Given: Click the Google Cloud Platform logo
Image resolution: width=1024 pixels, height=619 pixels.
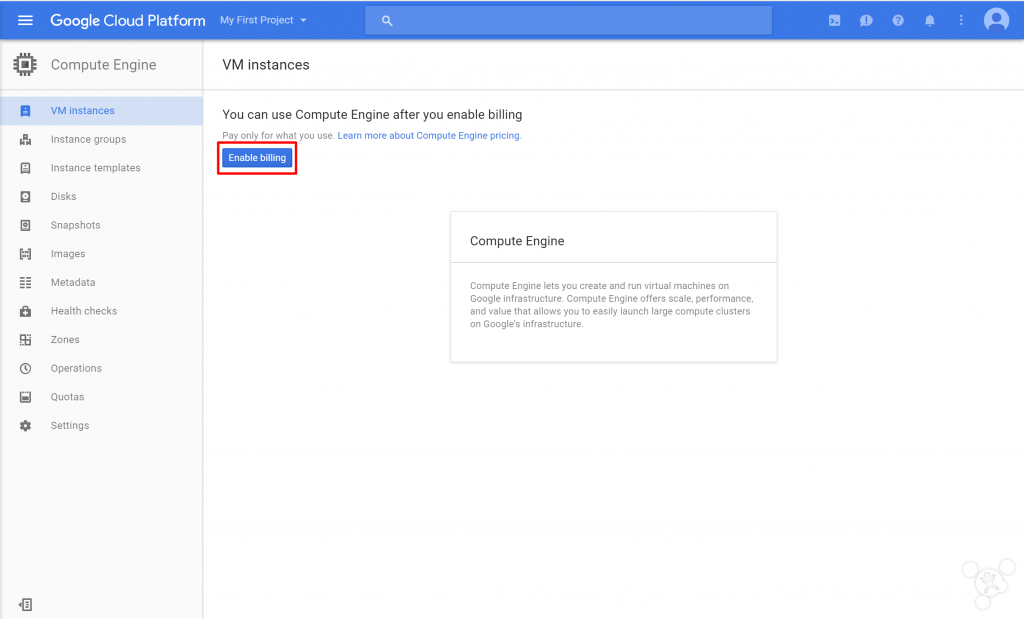Looking at the screenshot, I should [128, 20].
